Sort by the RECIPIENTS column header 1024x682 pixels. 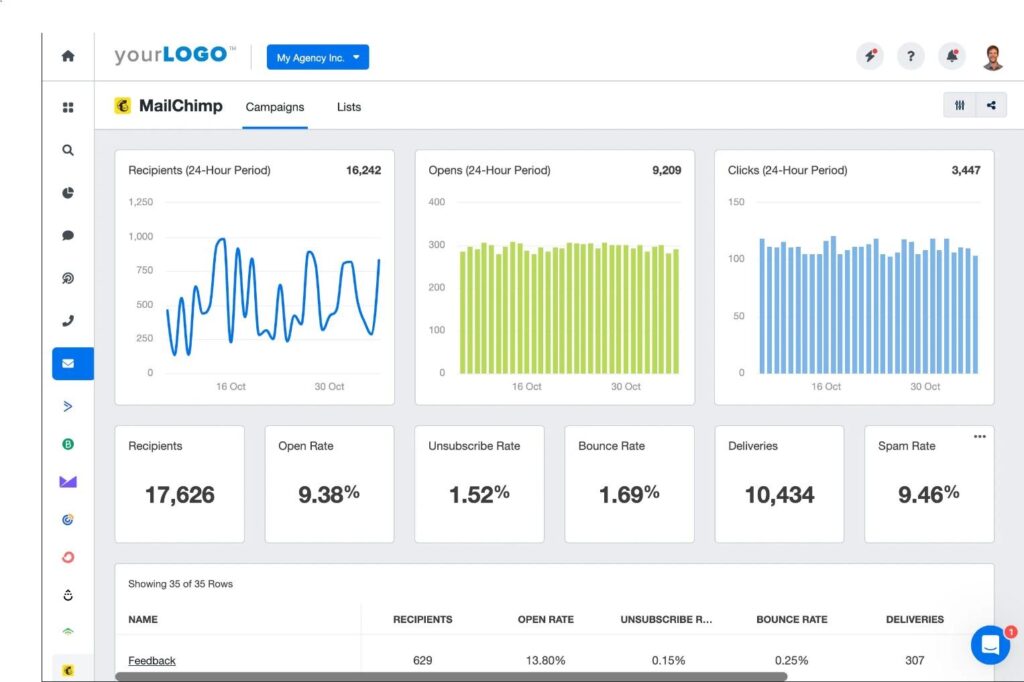[422, 619]
